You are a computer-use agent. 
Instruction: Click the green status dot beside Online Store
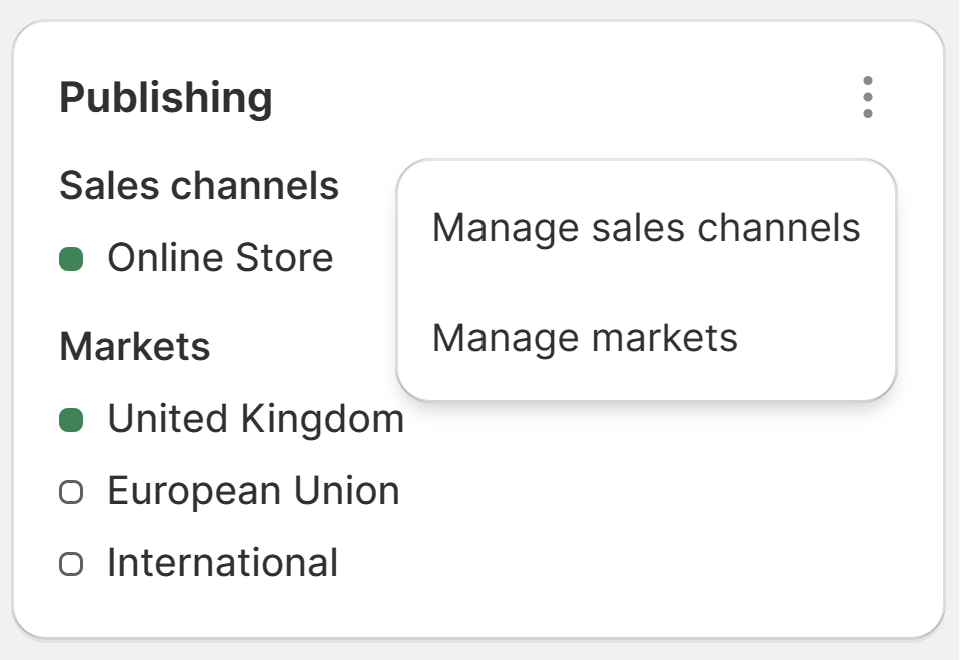[74, 257]
